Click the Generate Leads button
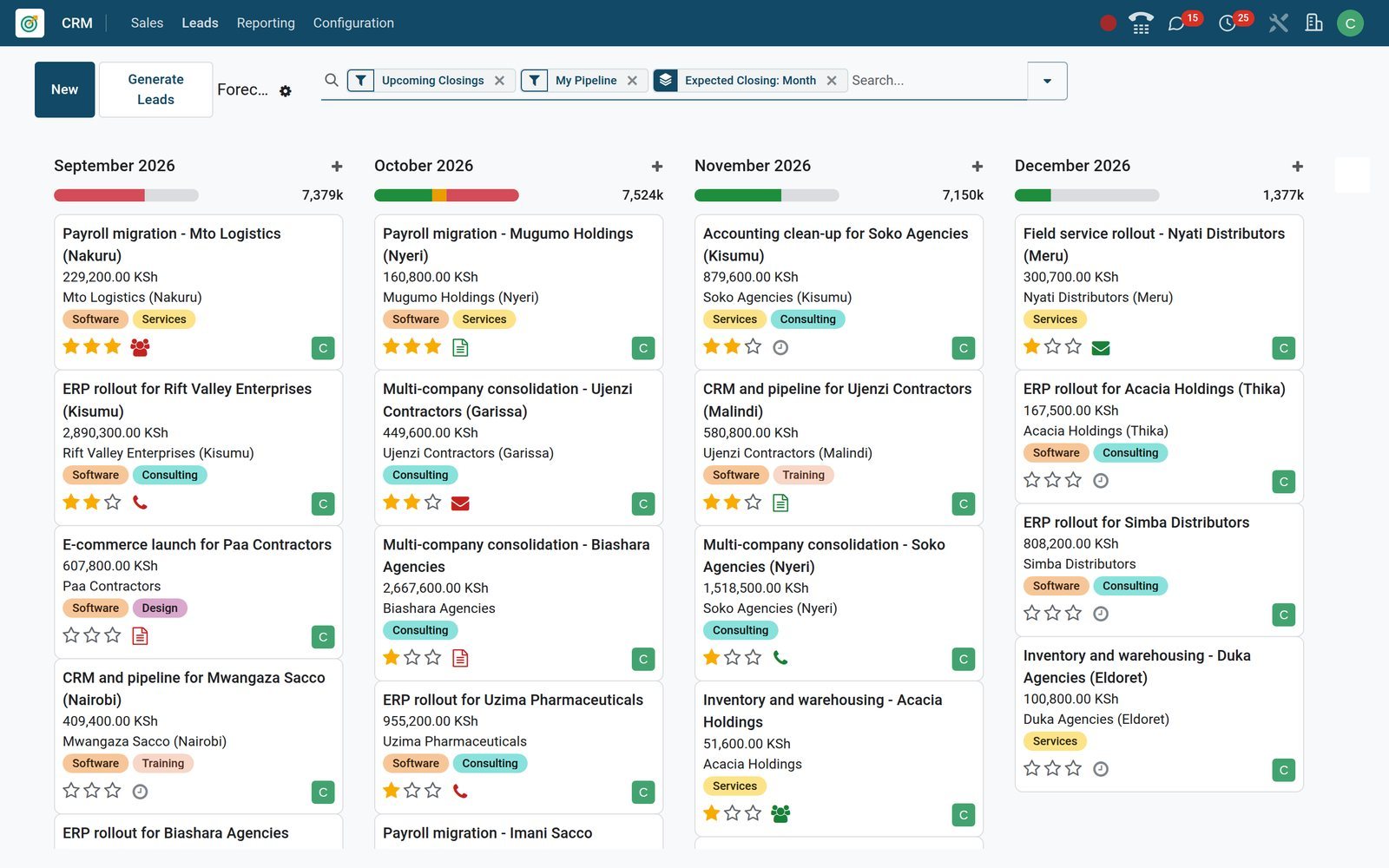Screen dimensions: 1389x868 tap(156, 89)
